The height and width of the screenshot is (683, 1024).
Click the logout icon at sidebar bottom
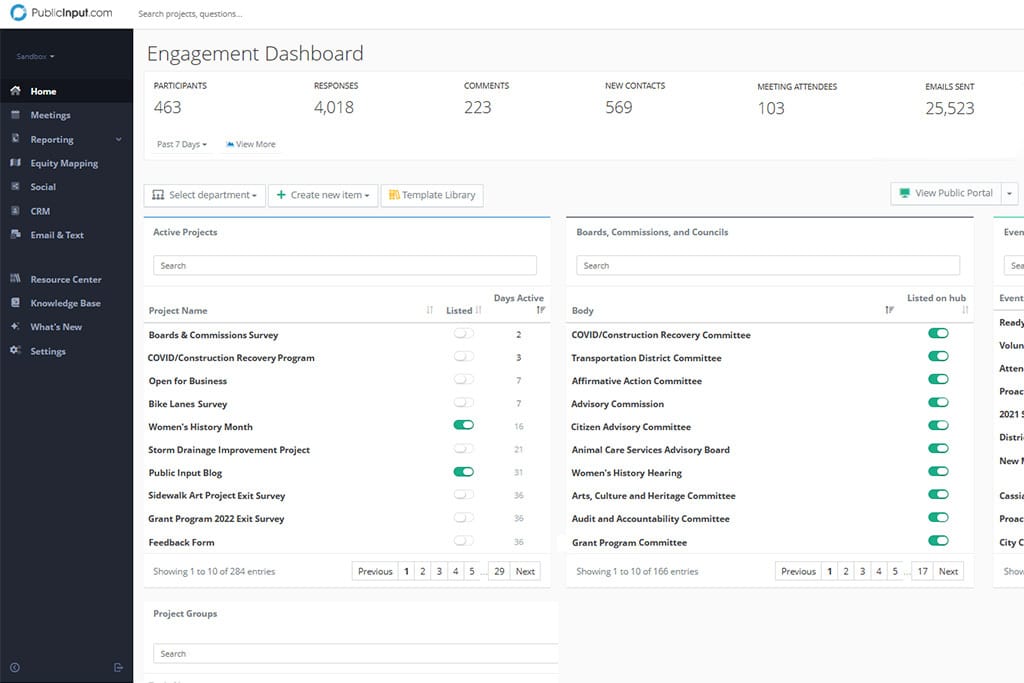[118, 667]
